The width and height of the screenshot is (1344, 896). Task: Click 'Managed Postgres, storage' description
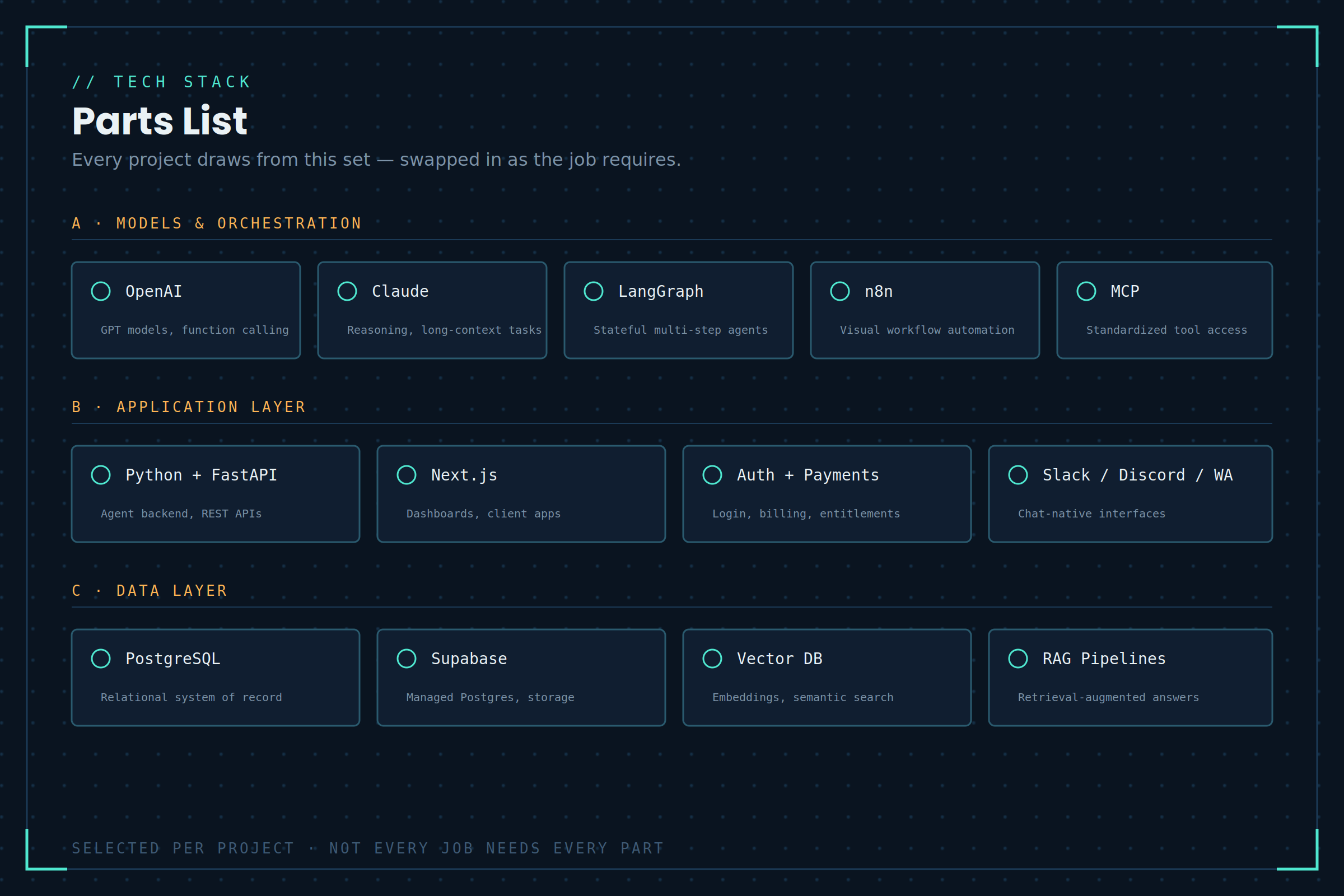coord(491,697)
